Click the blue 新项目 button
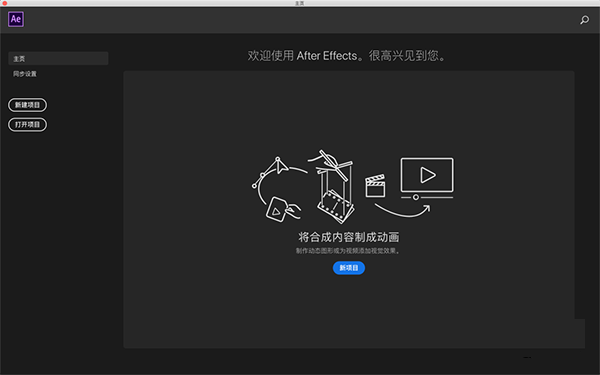 pyautogui.click(x=349, y=268)
